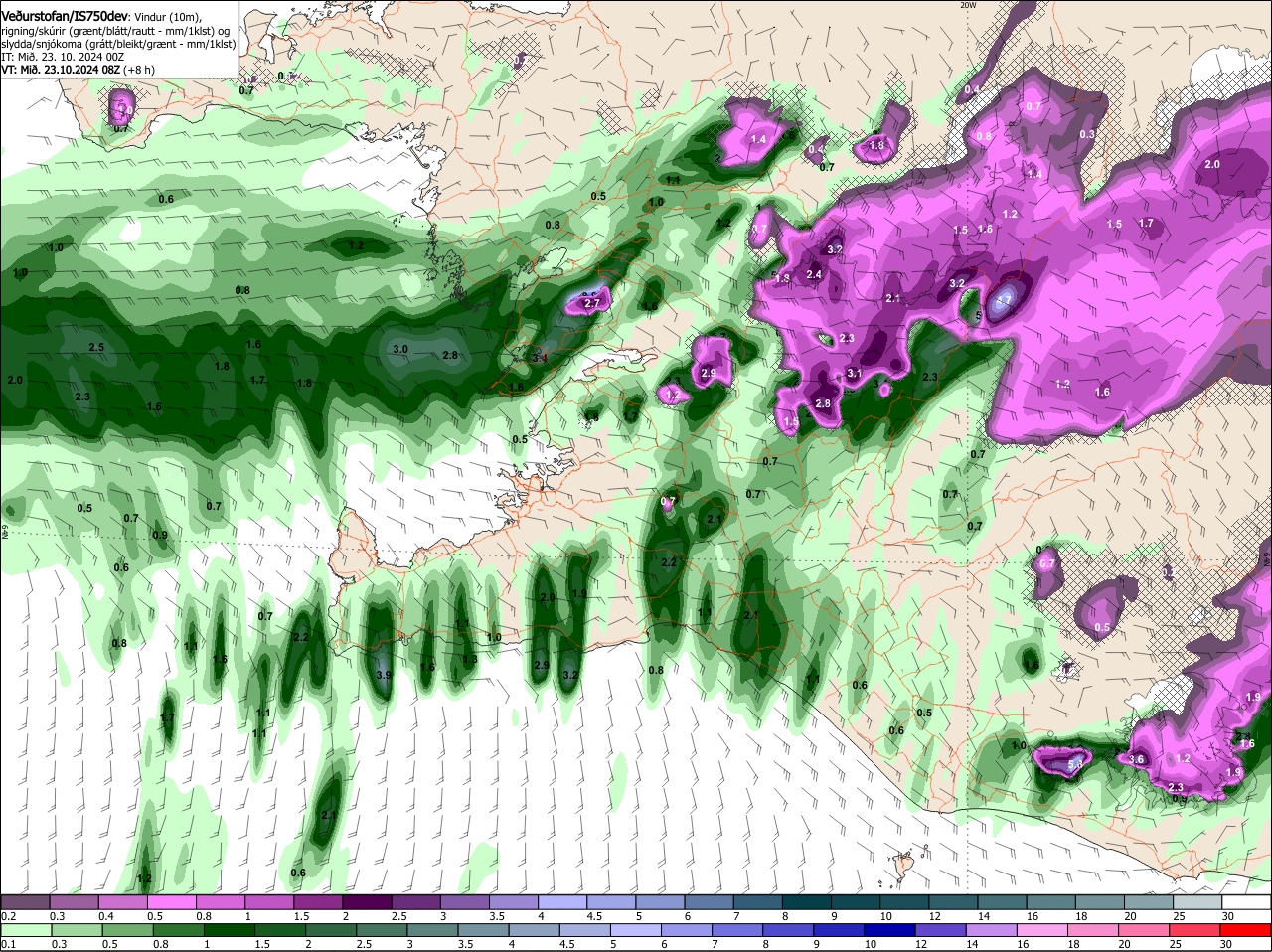Select the dark green swatch labeled 1 in rain legend
The width and height of the screenshot is (1272, 952).
pos(229,930)
